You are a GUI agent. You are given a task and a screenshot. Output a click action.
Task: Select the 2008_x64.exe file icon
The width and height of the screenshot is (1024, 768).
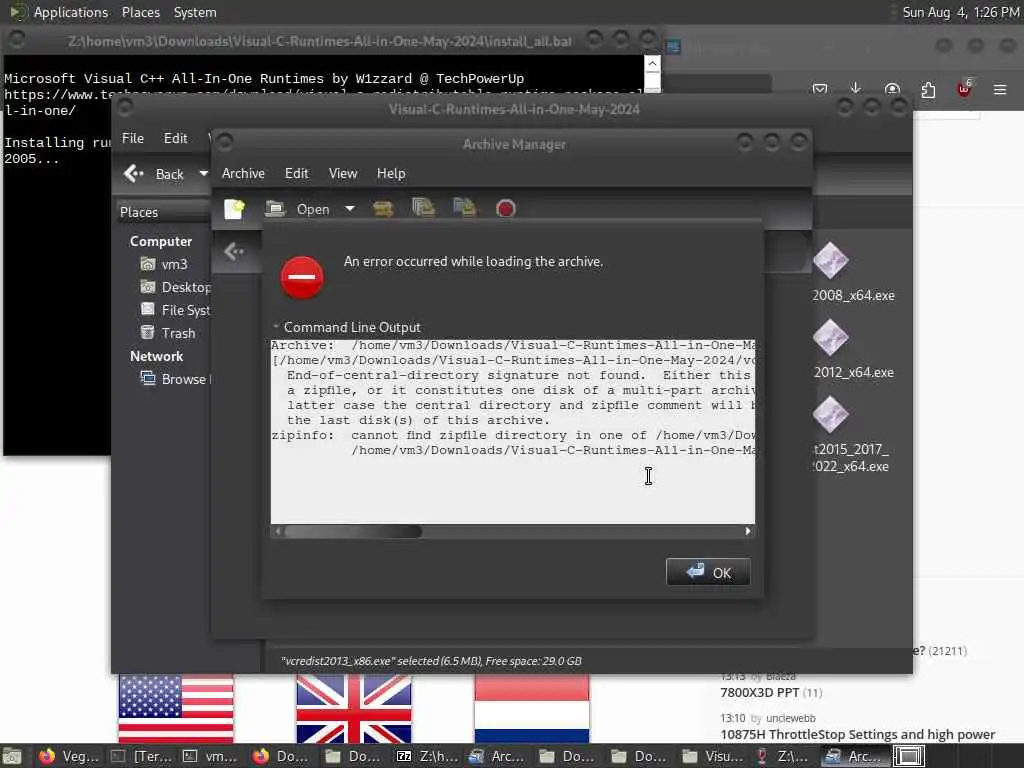pyautogui.click(x=831, y=261)
